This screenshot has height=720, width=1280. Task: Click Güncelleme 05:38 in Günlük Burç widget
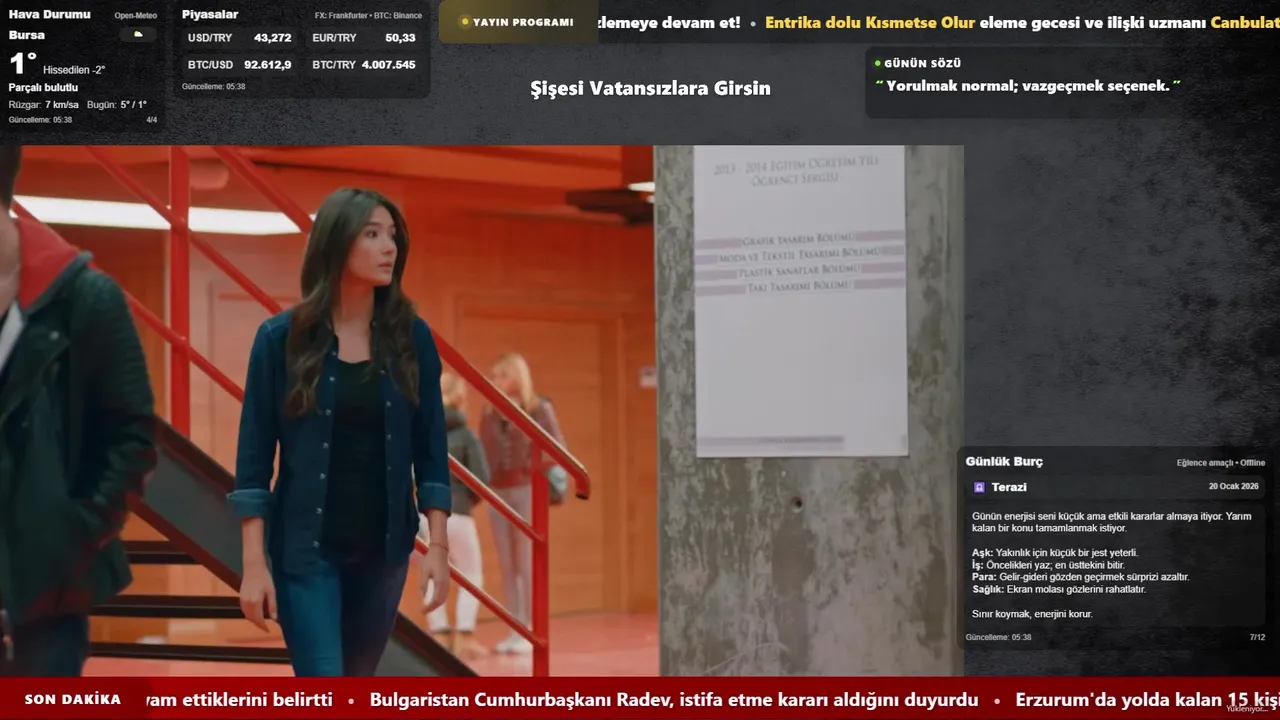[x=998, y=637]
